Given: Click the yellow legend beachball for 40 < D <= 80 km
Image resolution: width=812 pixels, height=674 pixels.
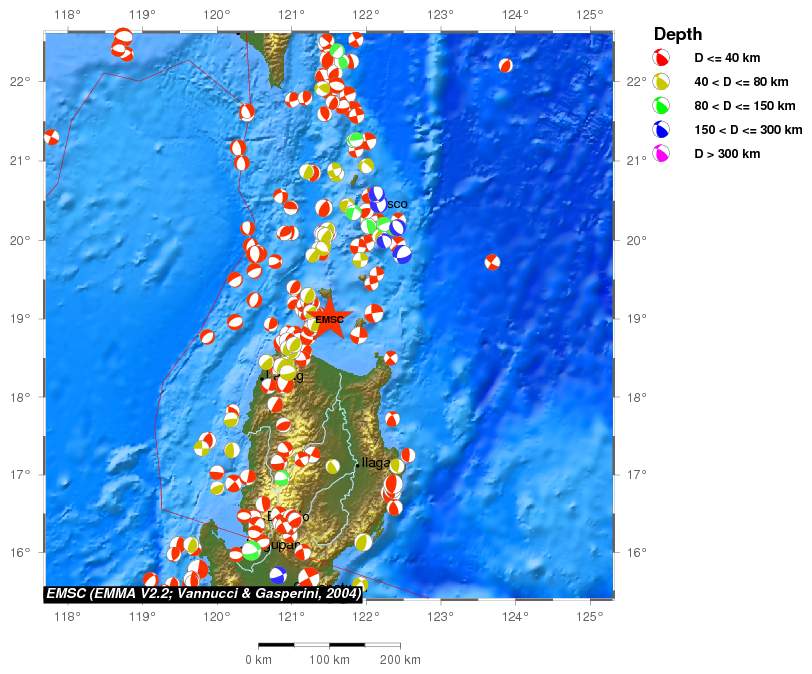Looking at the screenshot, I should coord(661,82).
